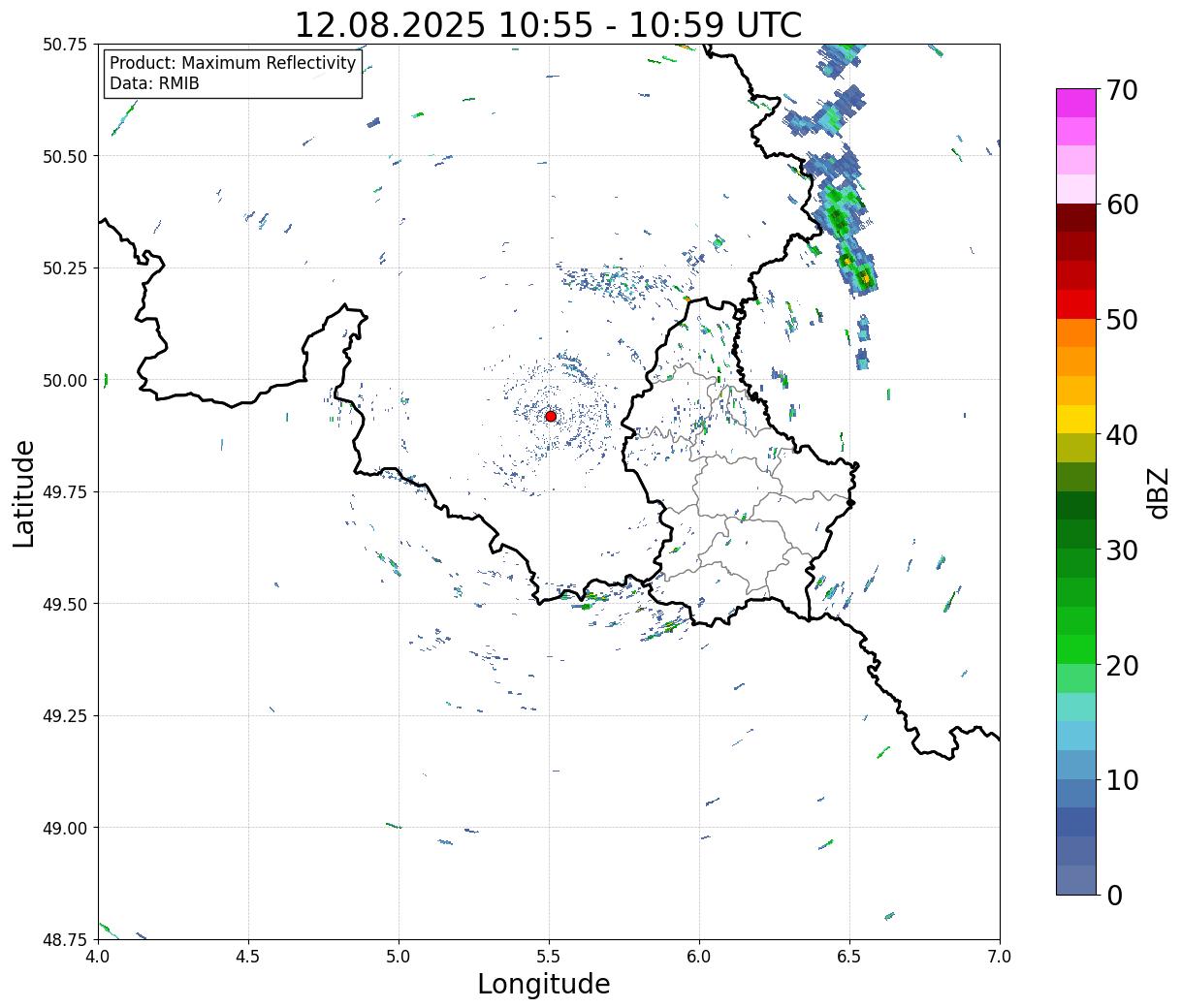This screenshot has height=1008, width=1182.
Task: Click the latitude tick label '48.75'
Action: [65, 939]
